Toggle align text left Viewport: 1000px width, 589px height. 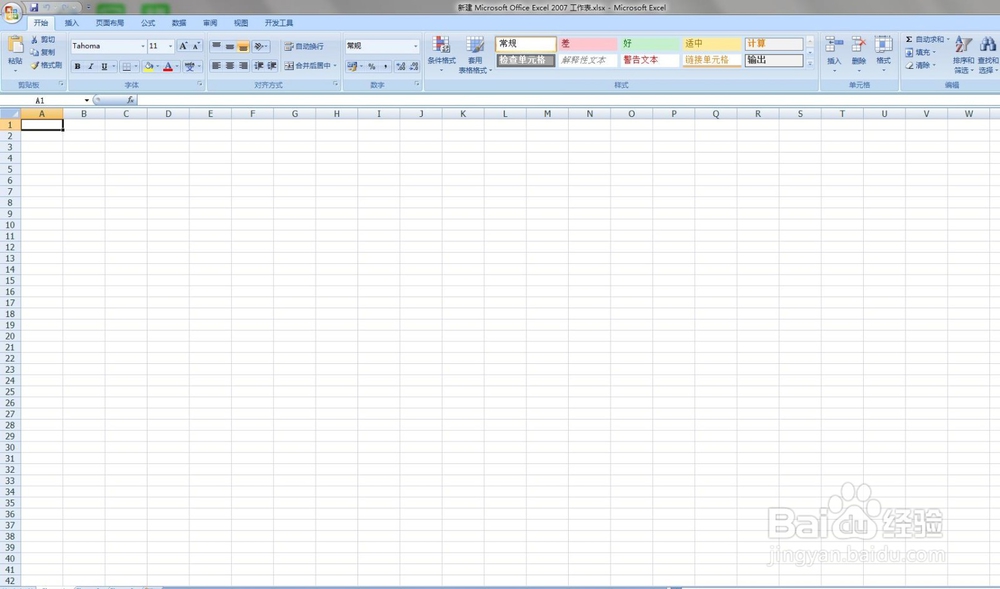point(216,66)
